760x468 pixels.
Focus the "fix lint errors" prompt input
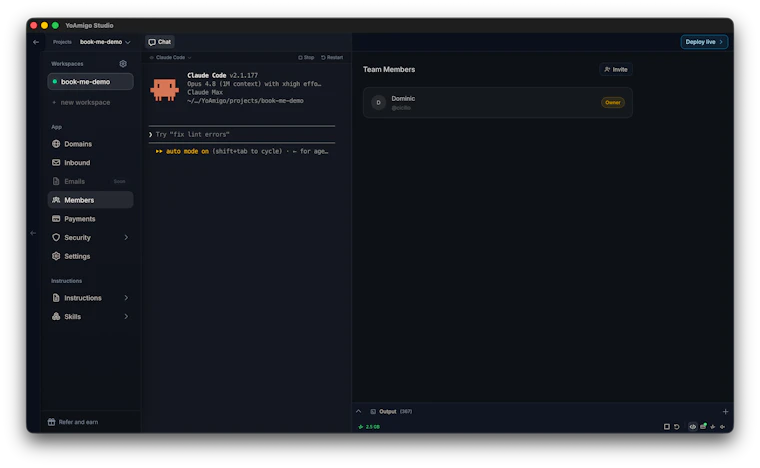pyautogui.click(x=242, y=135)
